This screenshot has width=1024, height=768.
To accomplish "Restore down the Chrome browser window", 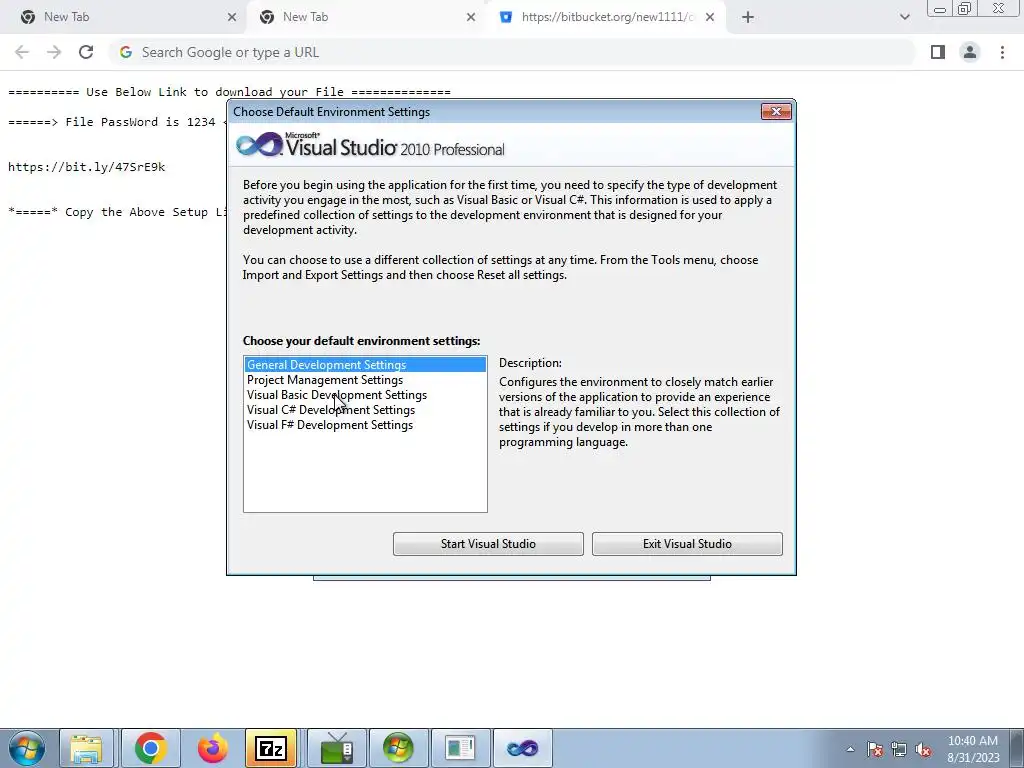I will (964, 8).
